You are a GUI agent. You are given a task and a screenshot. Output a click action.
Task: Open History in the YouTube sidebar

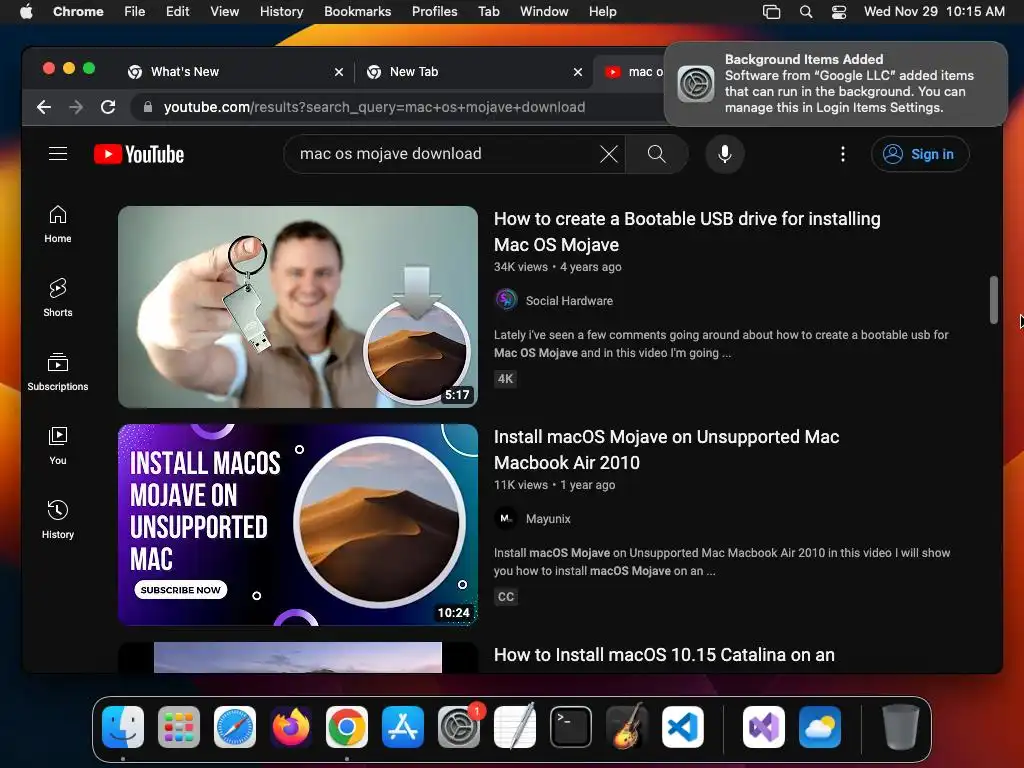(58, 520)
